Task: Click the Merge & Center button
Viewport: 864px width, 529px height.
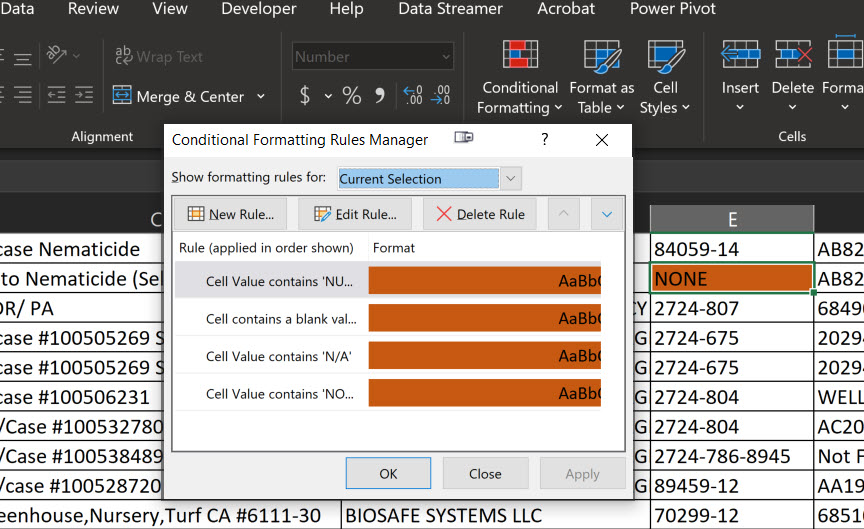Action: tap(178, 96)
